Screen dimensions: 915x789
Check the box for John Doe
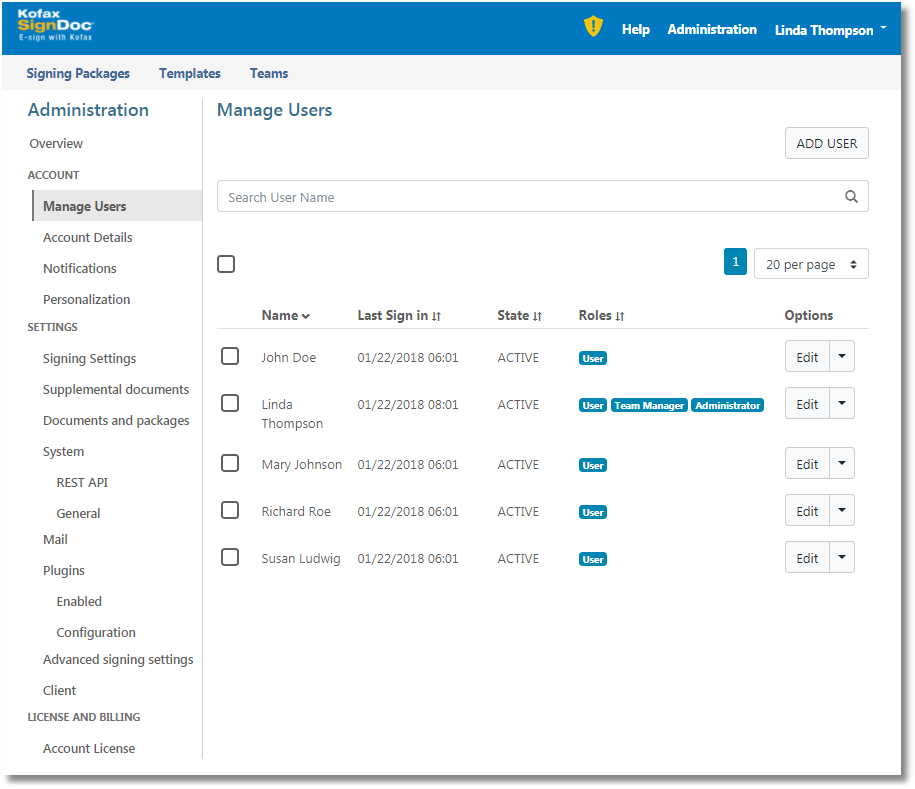pyautogui.click(x=230, y=357)
